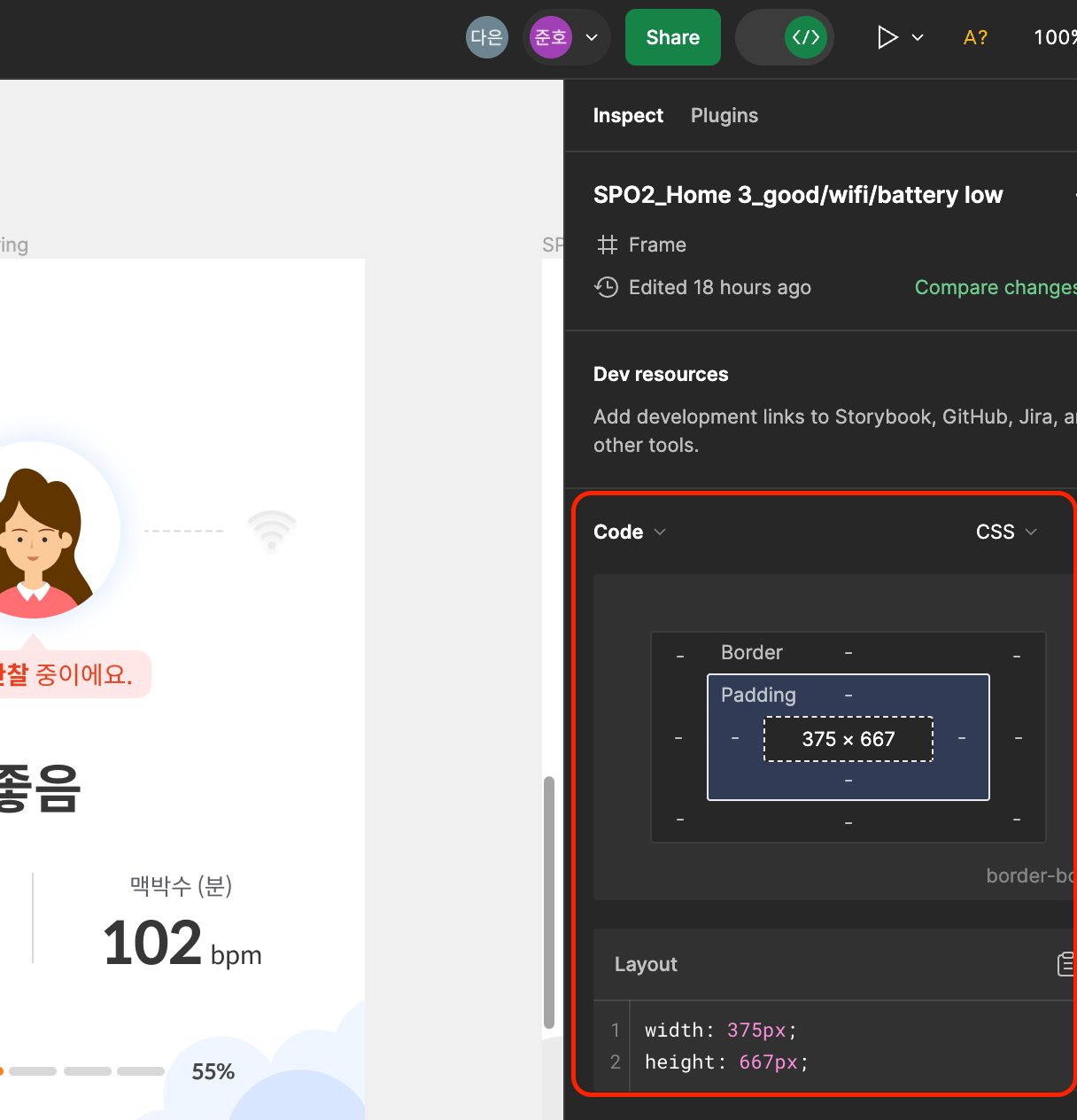1077x1120 pixels.
Task: Expand the 준호 avatar dropdown chevron
Action: (592, 37)
